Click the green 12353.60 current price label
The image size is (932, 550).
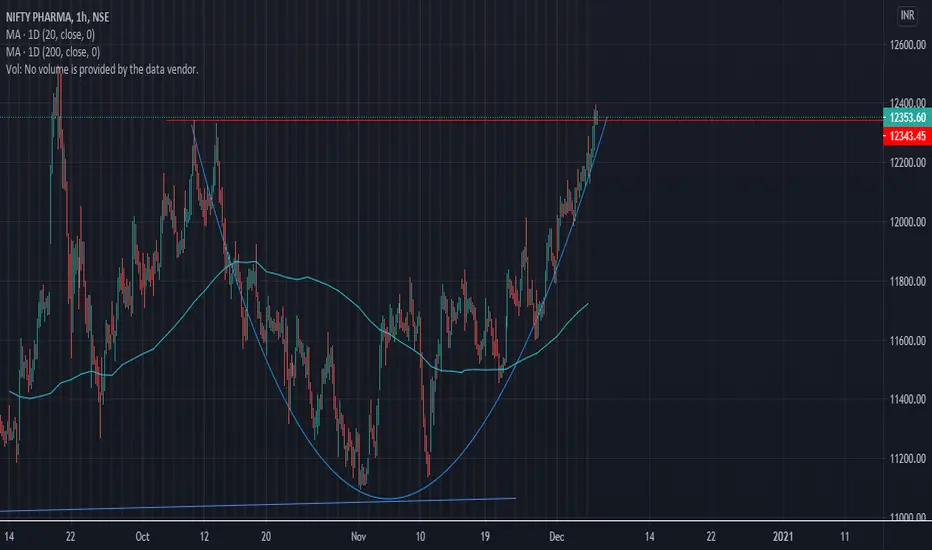[908, 117]
